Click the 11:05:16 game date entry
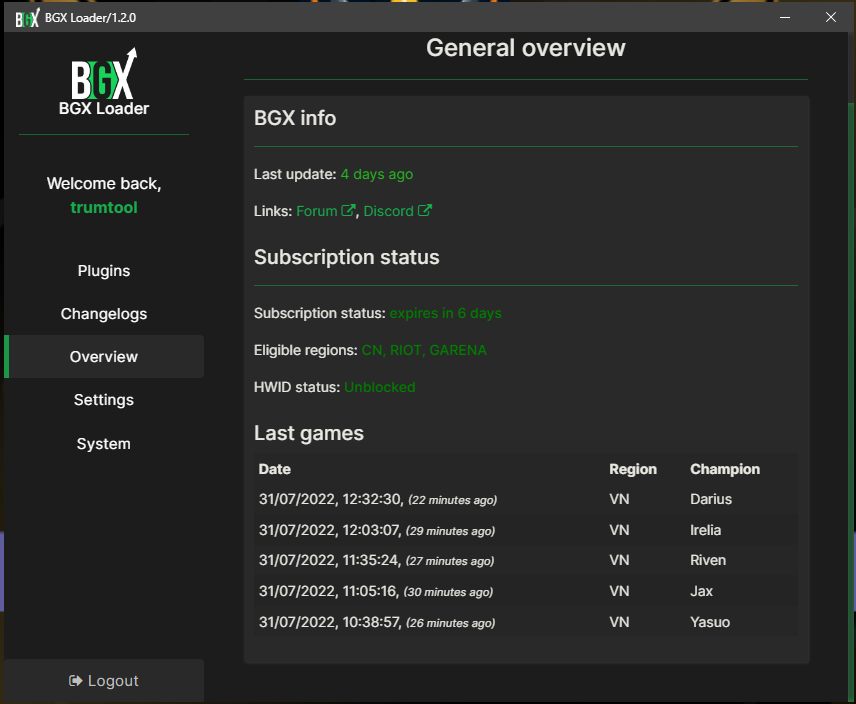Screen dimensions: 856x704 (376, 592)
